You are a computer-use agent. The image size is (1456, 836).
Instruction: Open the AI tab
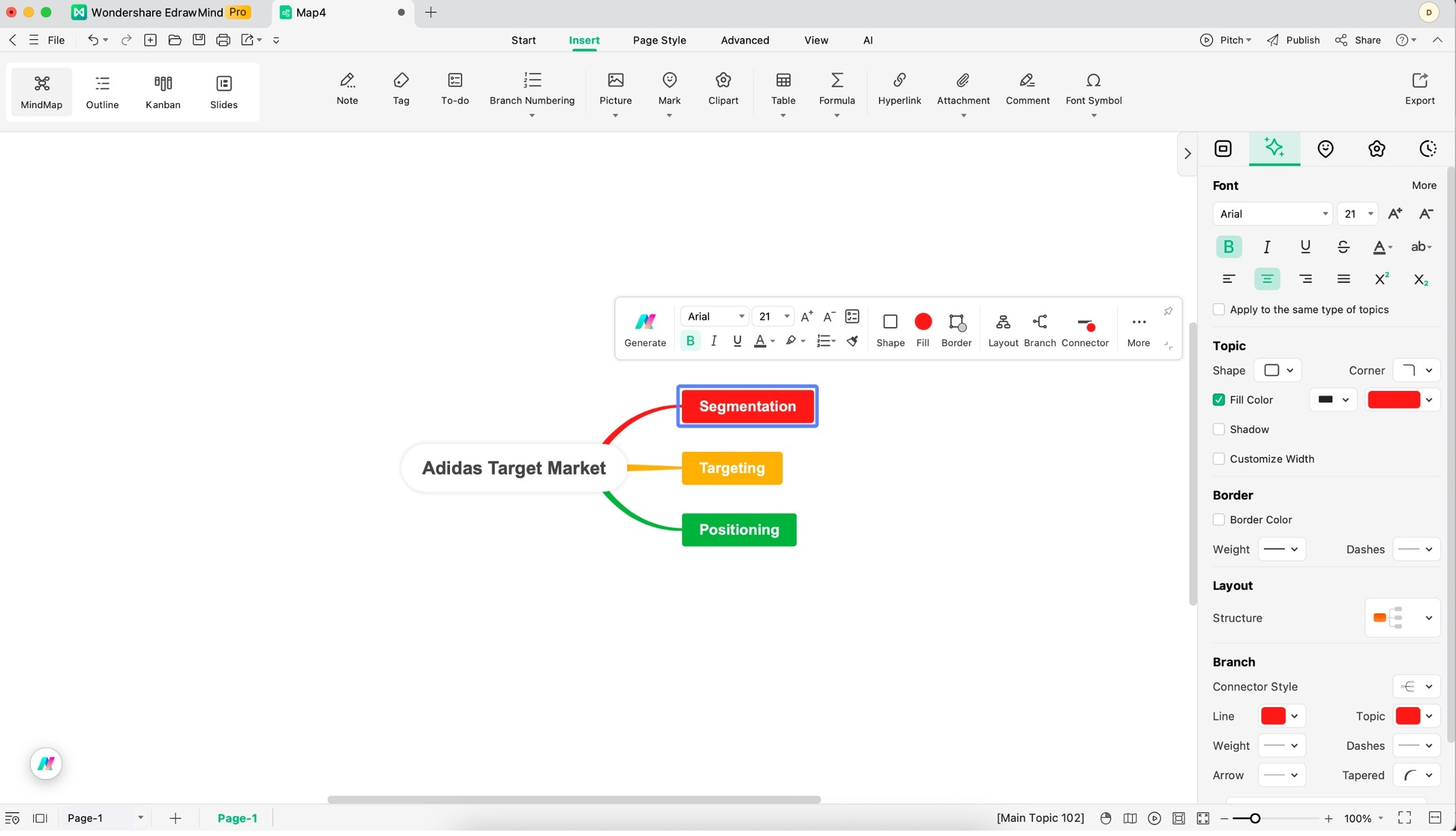[x=867, y=40]
